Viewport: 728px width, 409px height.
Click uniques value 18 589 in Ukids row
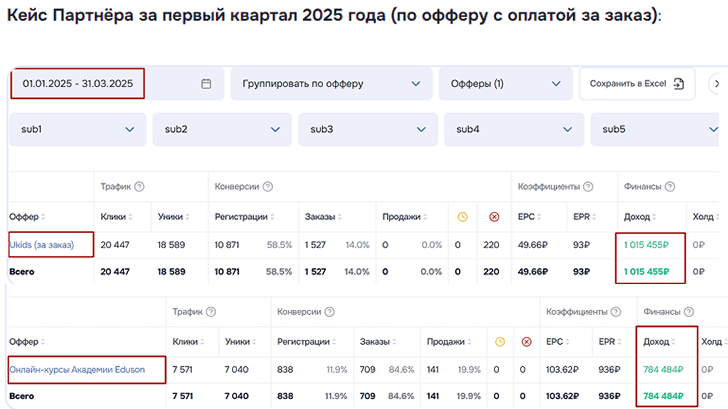171,245
